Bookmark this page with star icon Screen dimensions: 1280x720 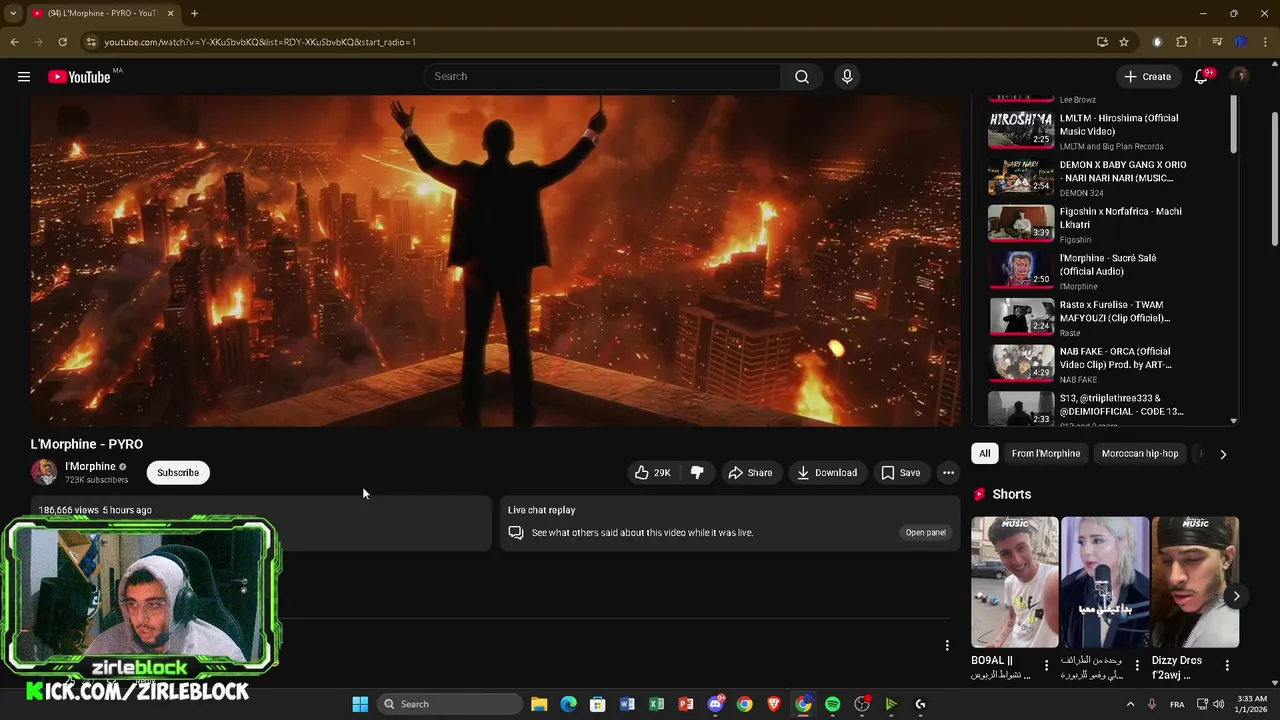(x=1124, y=42)
